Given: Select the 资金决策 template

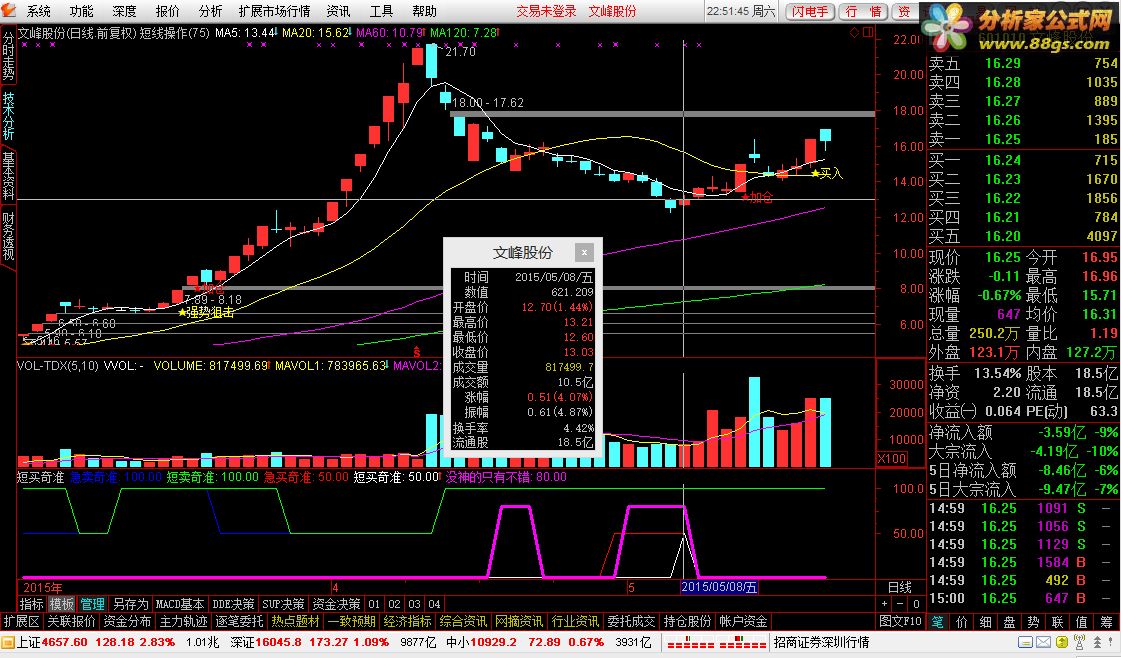Looking at the screenshot, I should pos(336,604).
